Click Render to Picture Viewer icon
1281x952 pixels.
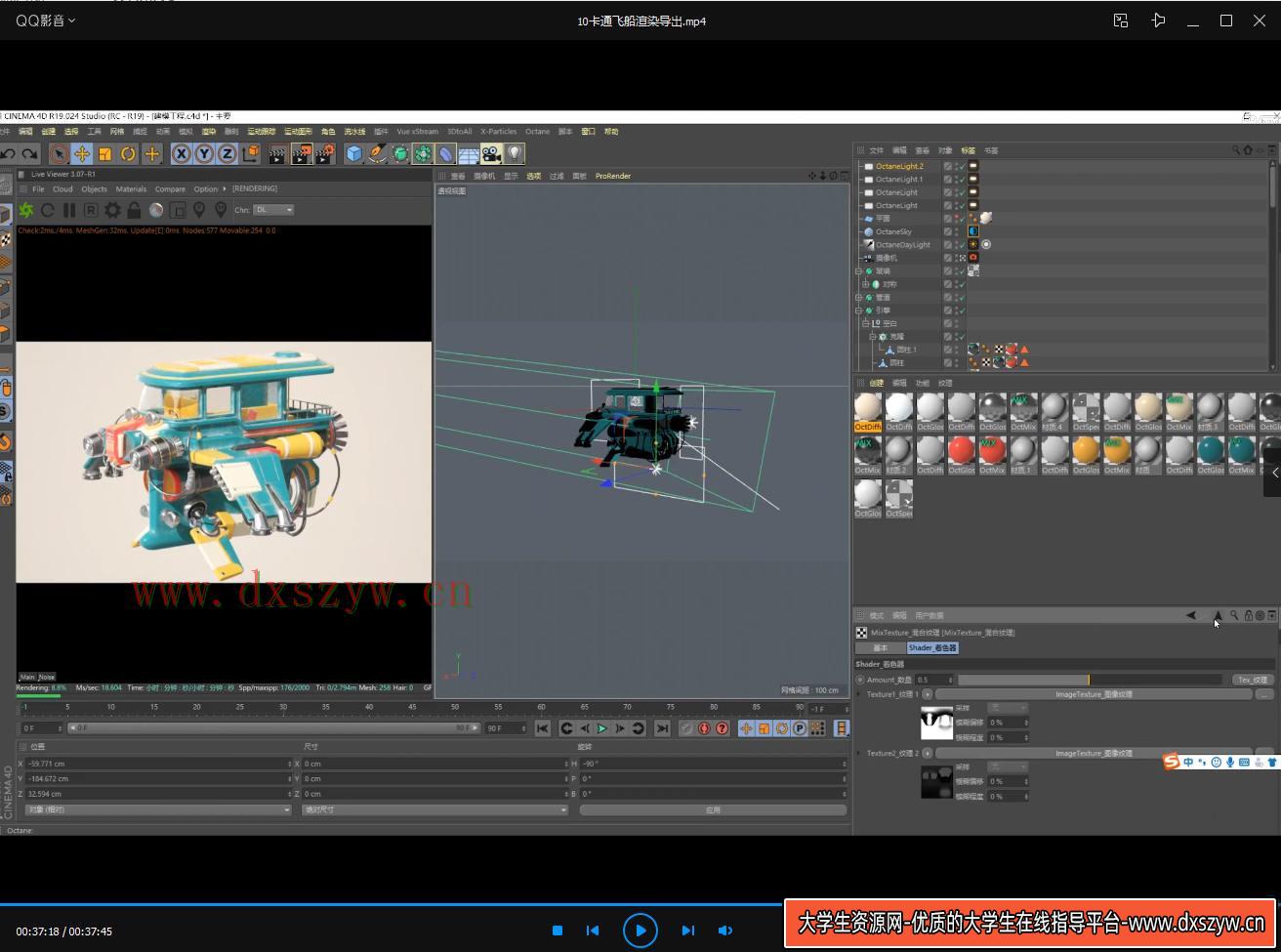click(302, 153)
